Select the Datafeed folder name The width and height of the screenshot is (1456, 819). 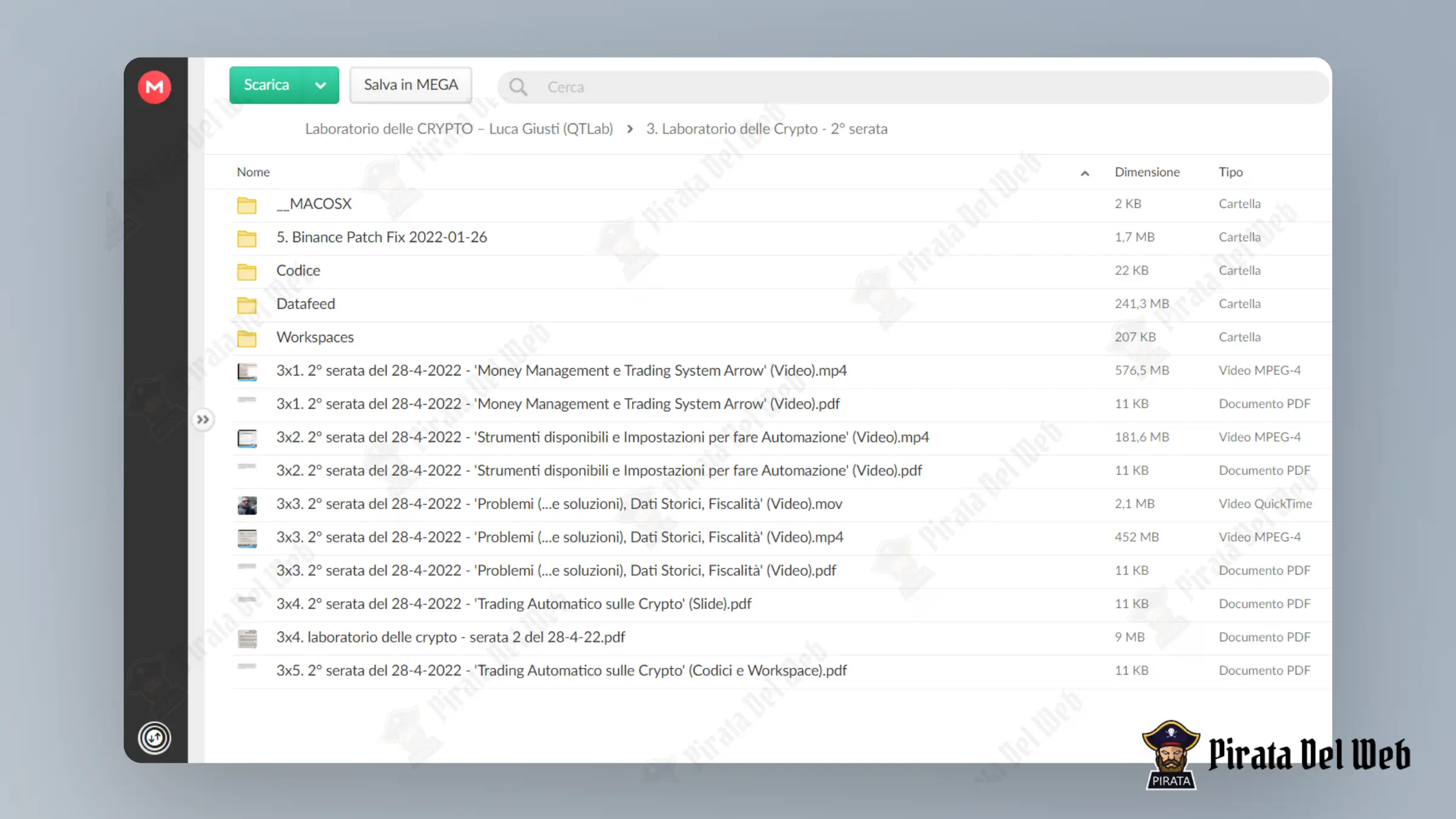point(305,304)
